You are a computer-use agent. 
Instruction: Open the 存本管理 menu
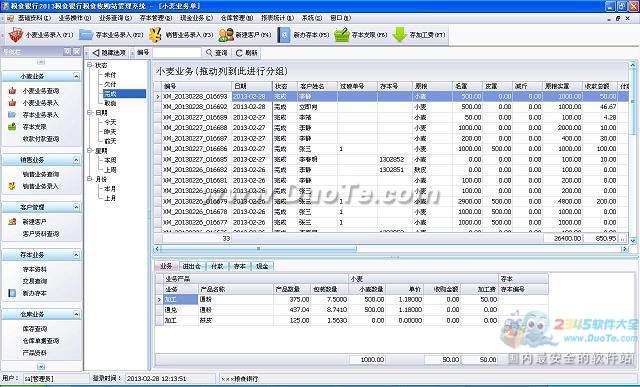[156, 18]
